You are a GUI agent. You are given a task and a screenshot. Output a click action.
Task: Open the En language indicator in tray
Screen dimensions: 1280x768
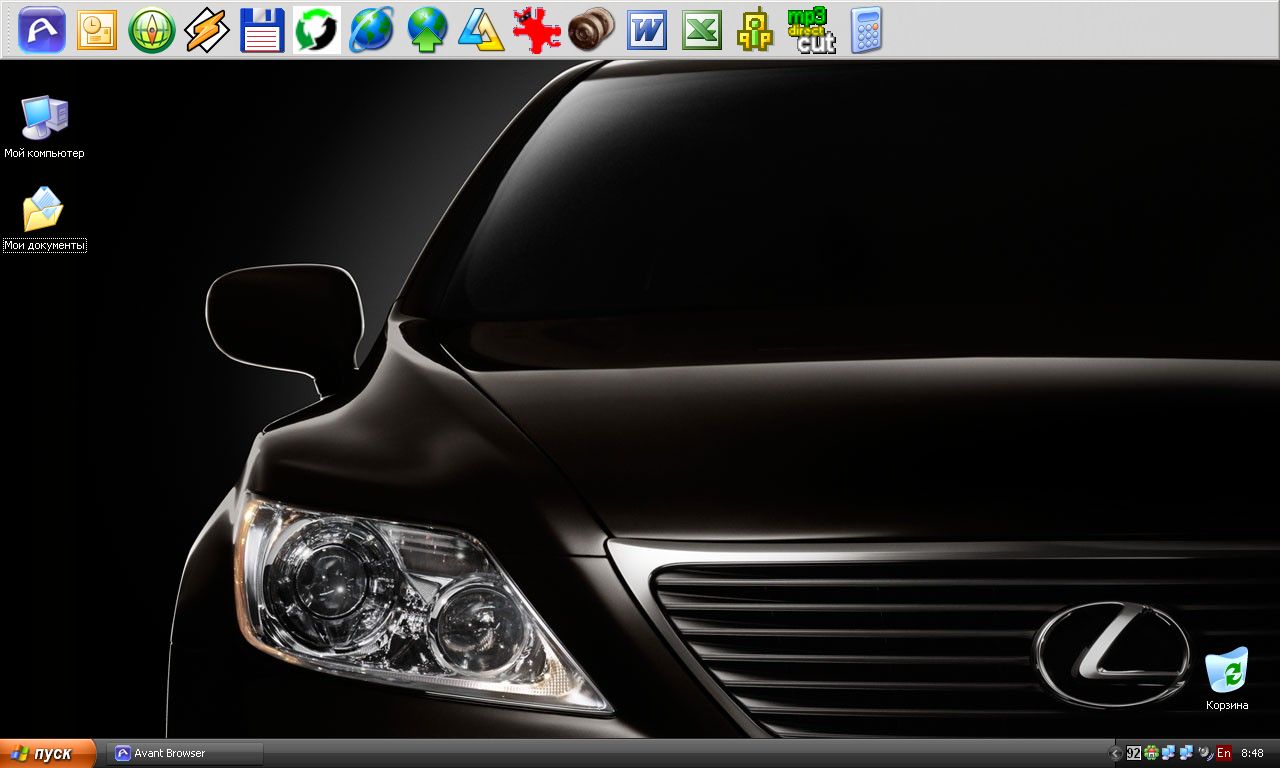tap(1223, 753)
